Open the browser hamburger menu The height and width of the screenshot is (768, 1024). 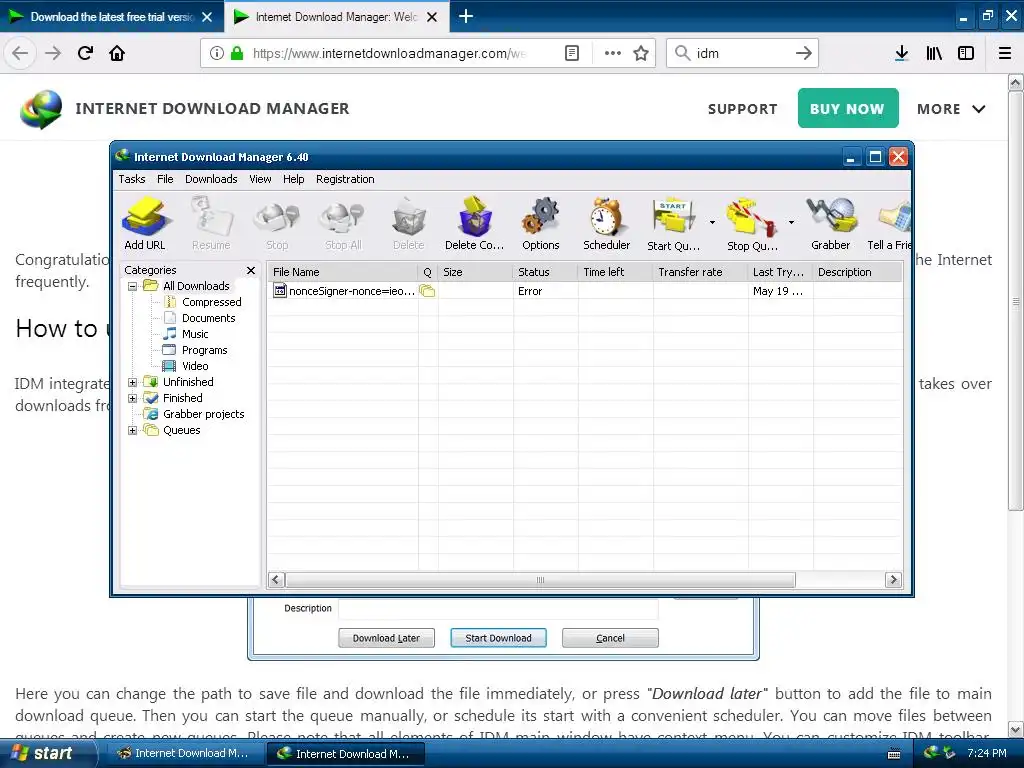click(x=1005, y=54)
